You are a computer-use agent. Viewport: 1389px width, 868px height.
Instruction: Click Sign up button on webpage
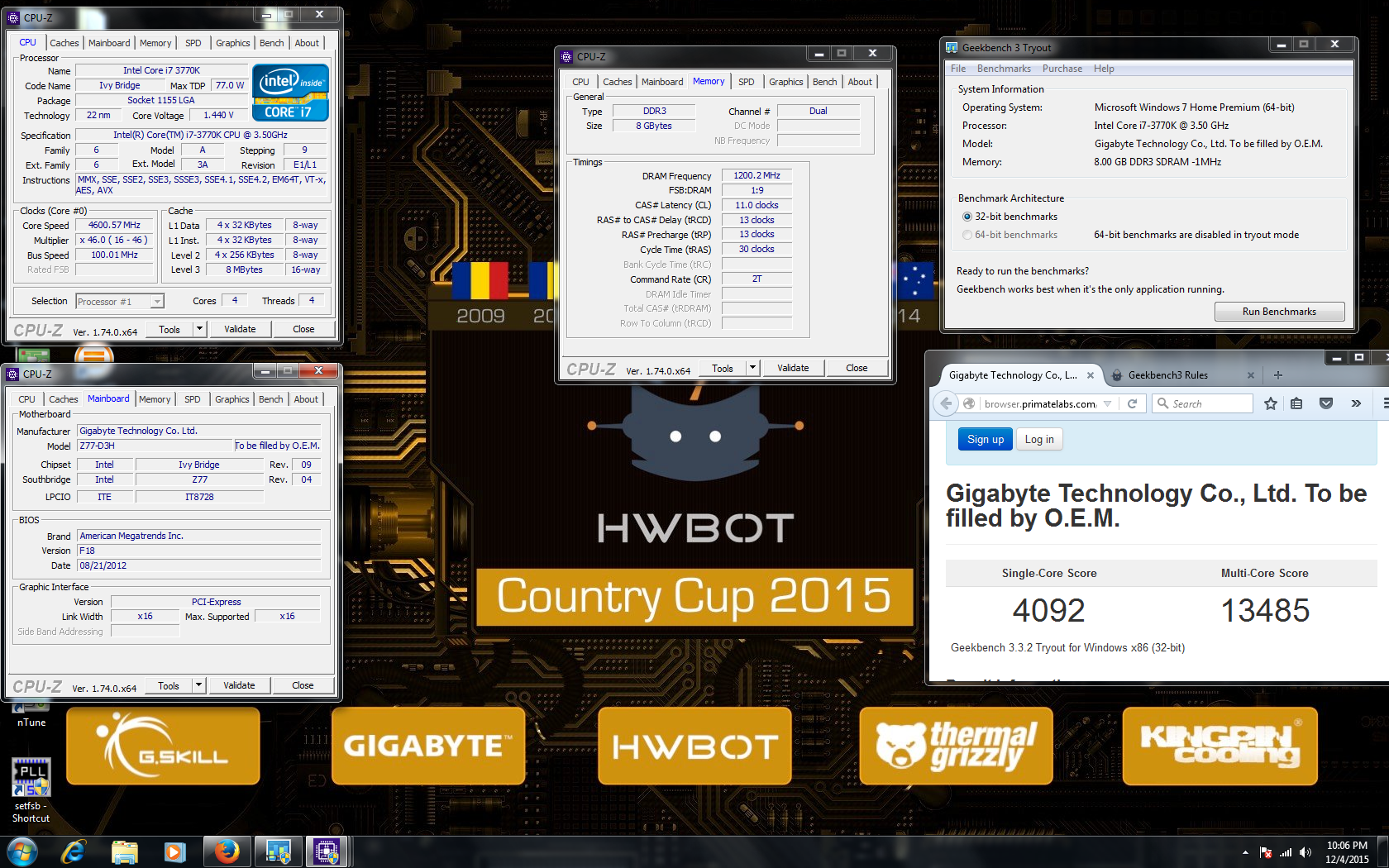pyautogui.click(x=986, y=439)
